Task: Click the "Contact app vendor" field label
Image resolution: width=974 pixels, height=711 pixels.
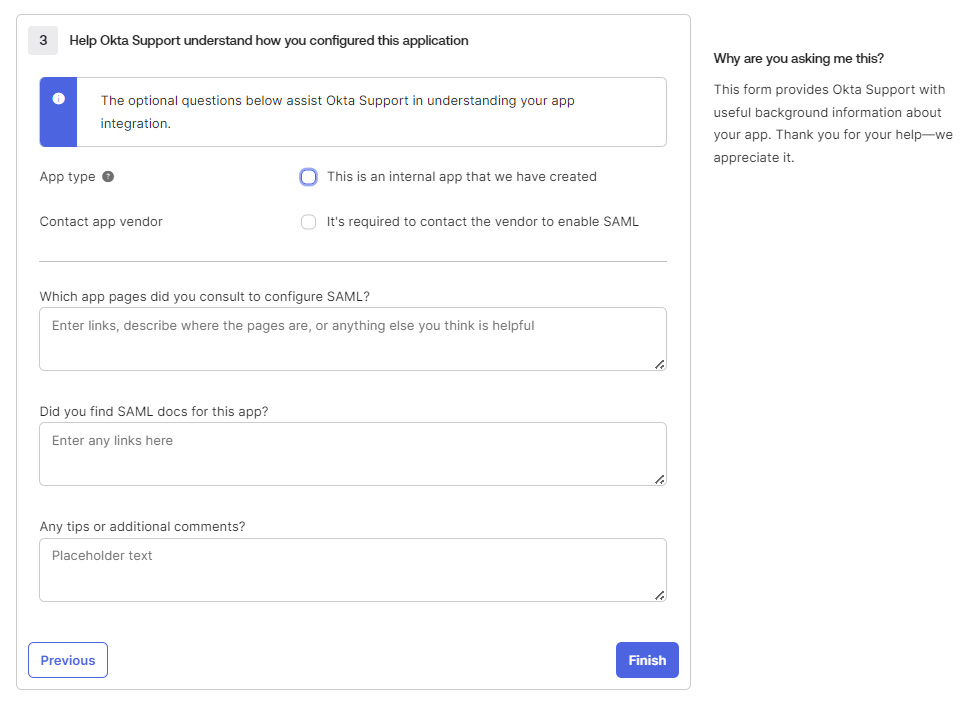Action: click(101, 222)
